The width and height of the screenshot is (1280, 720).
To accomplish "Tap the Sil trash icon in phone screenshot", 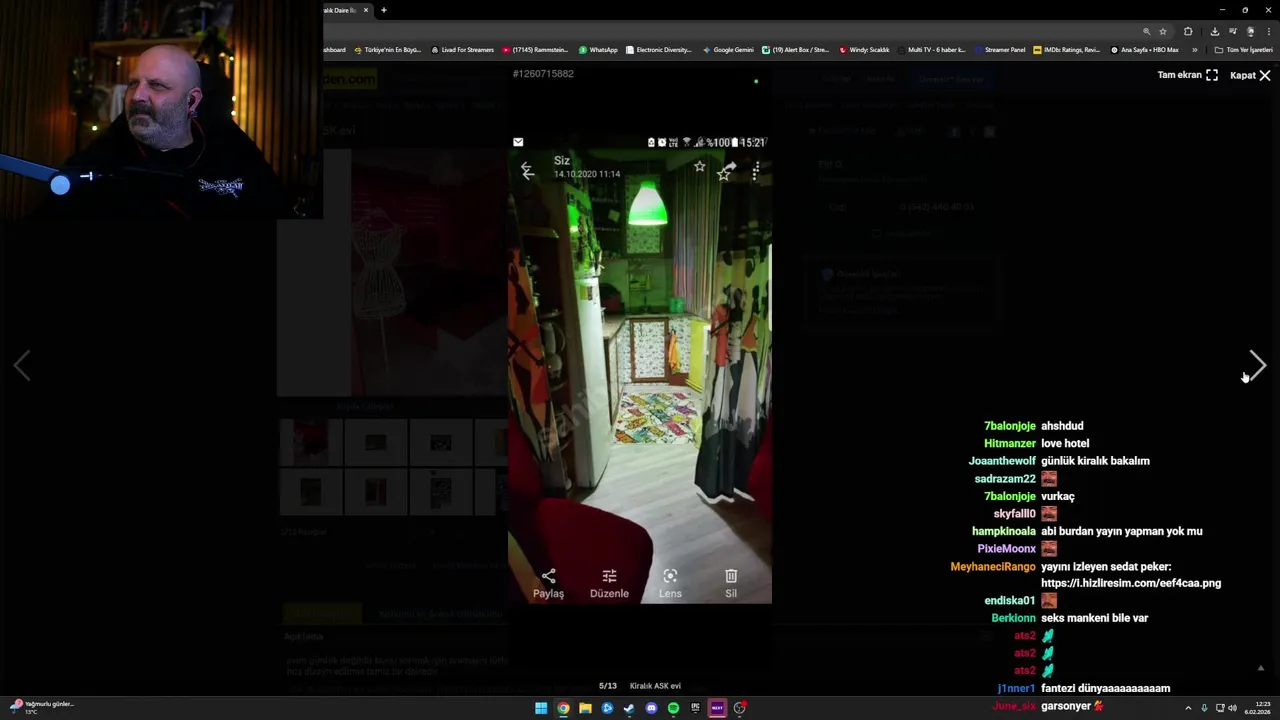I will tap(731, 583).
